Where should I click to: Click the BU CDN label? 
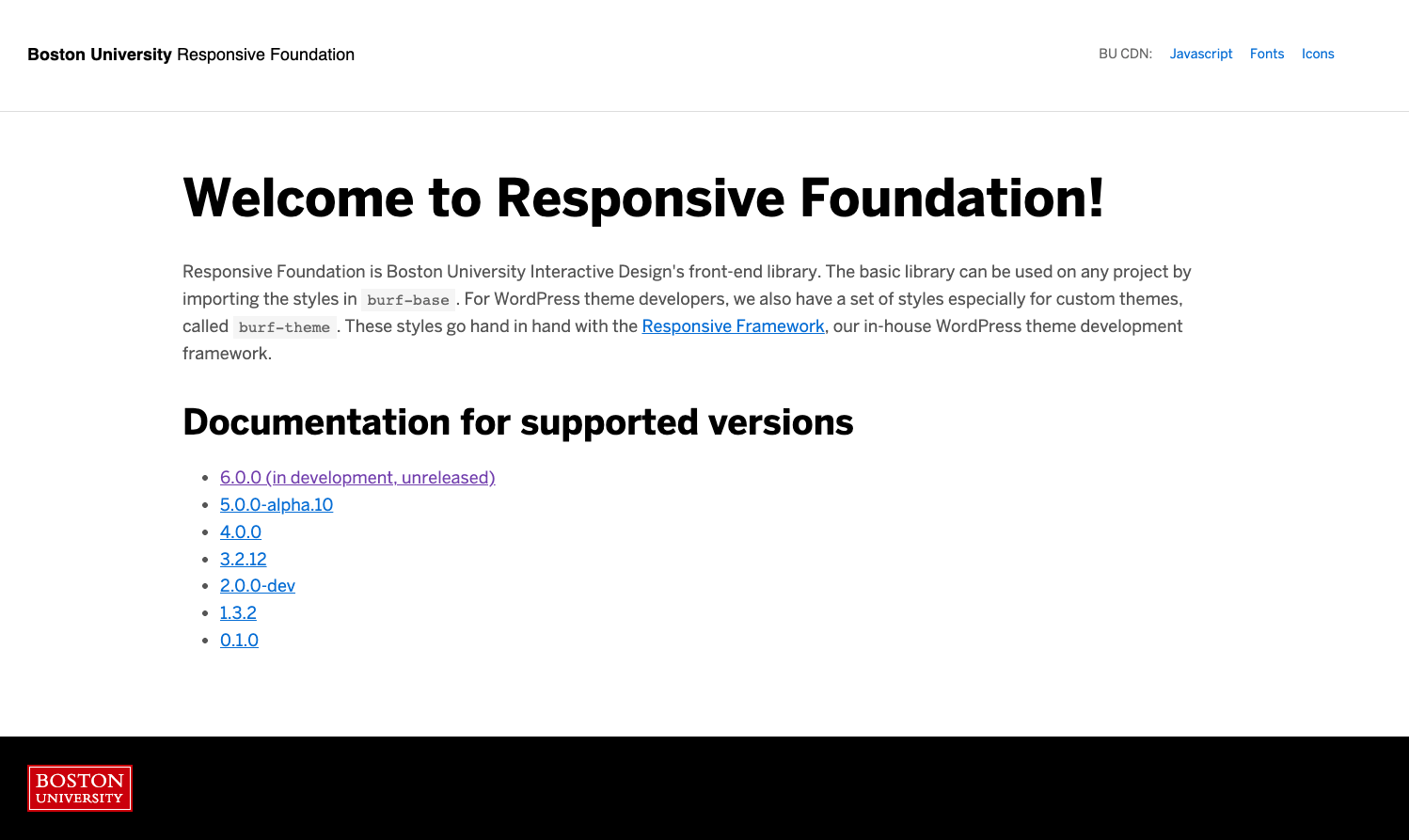click(1125, 54)
